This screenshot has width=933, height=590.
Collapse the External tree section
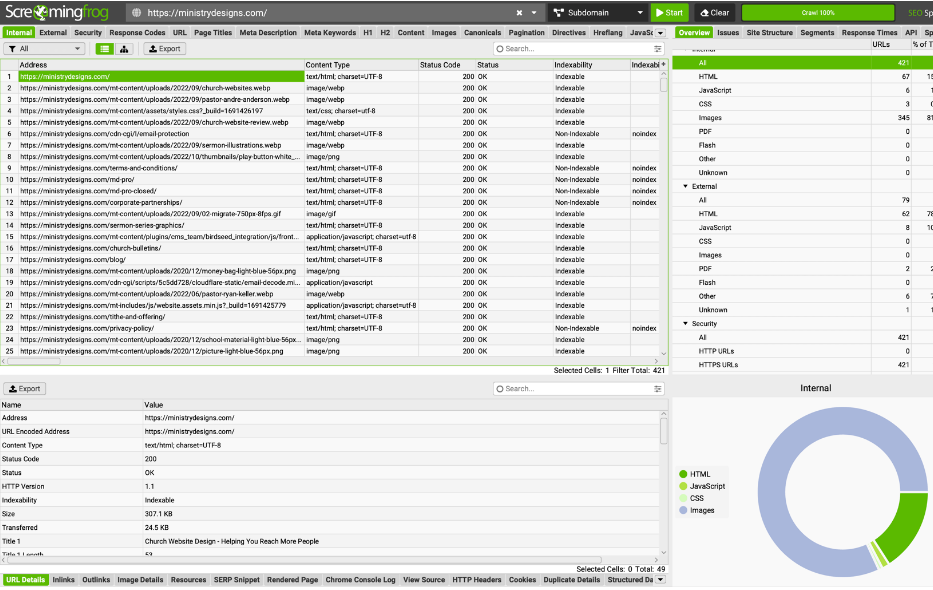tap(685, 186)
